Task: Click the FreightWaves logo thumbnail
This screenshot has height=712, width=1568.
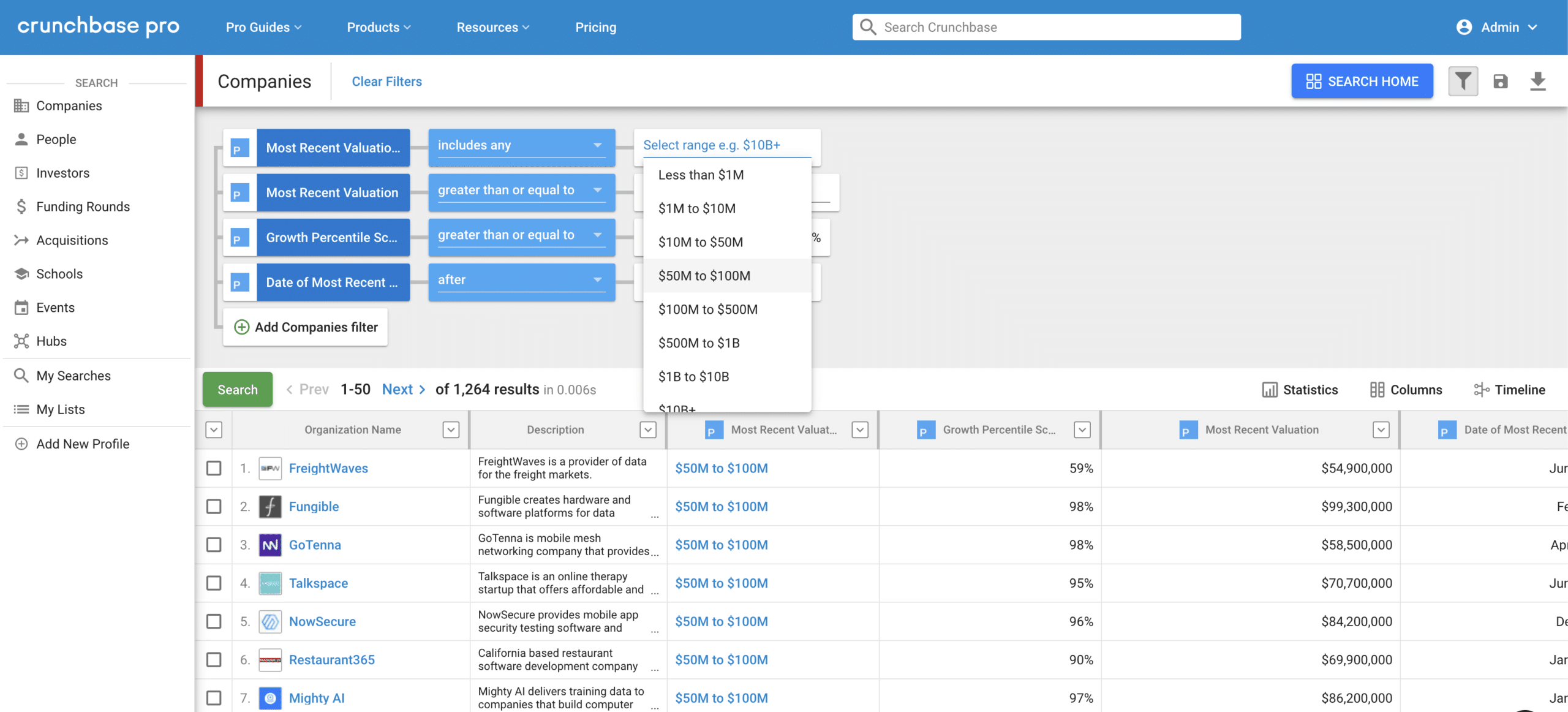Action: point(270,468)
